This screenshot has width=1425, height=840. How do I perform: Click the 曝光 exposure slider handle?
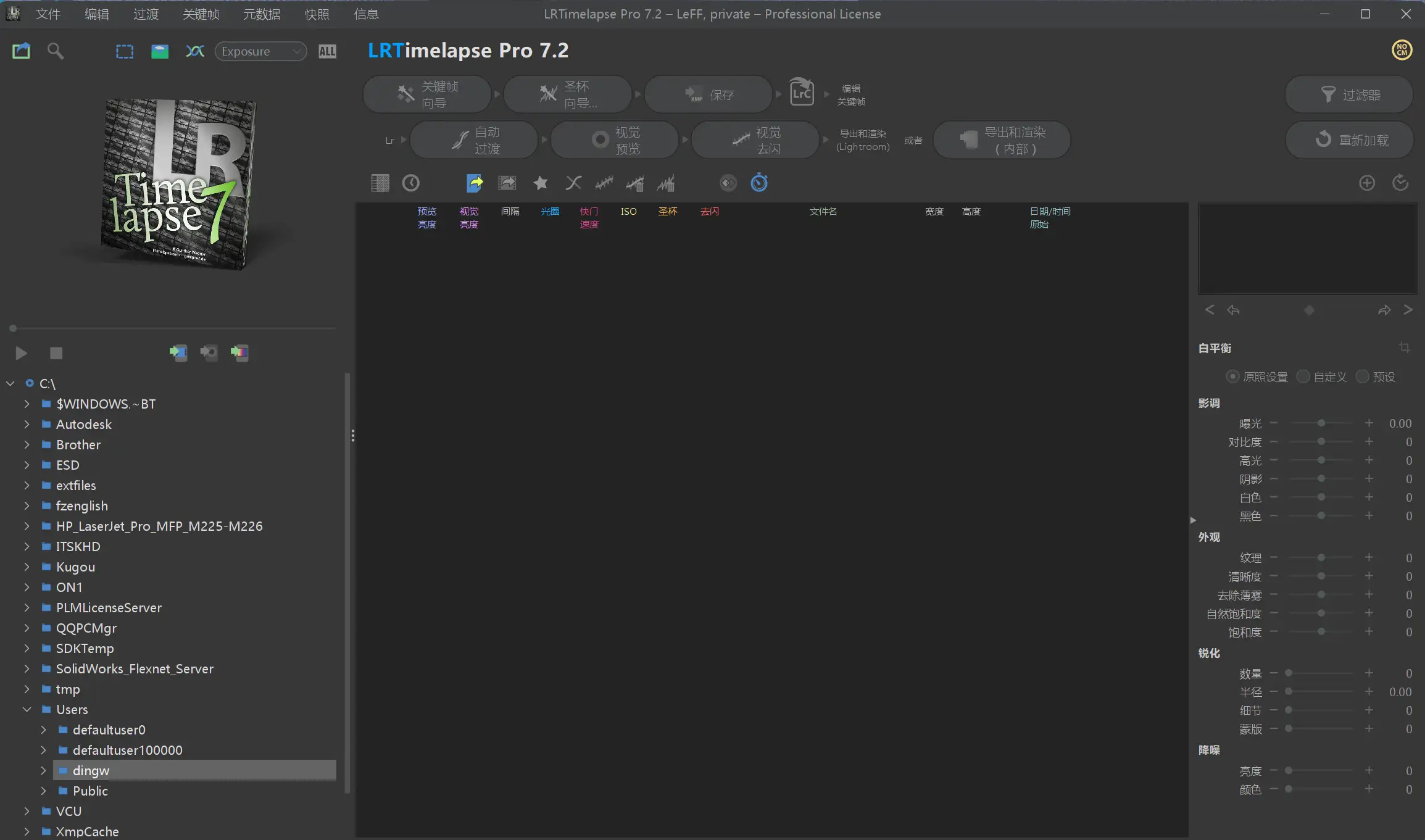[x=1321, y=423]
